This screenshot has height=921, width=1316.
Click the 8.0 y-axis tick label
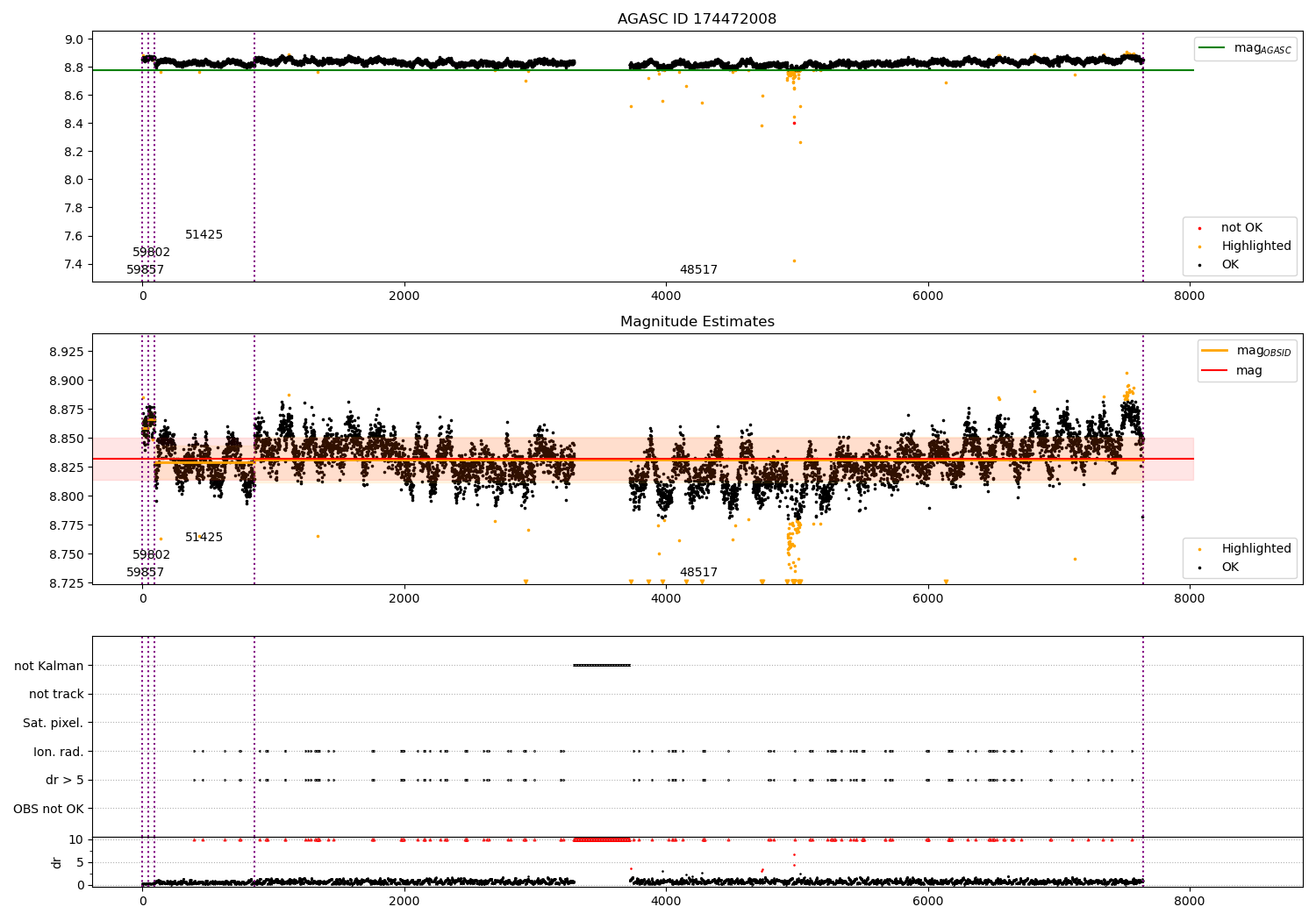tap(75, 180)
